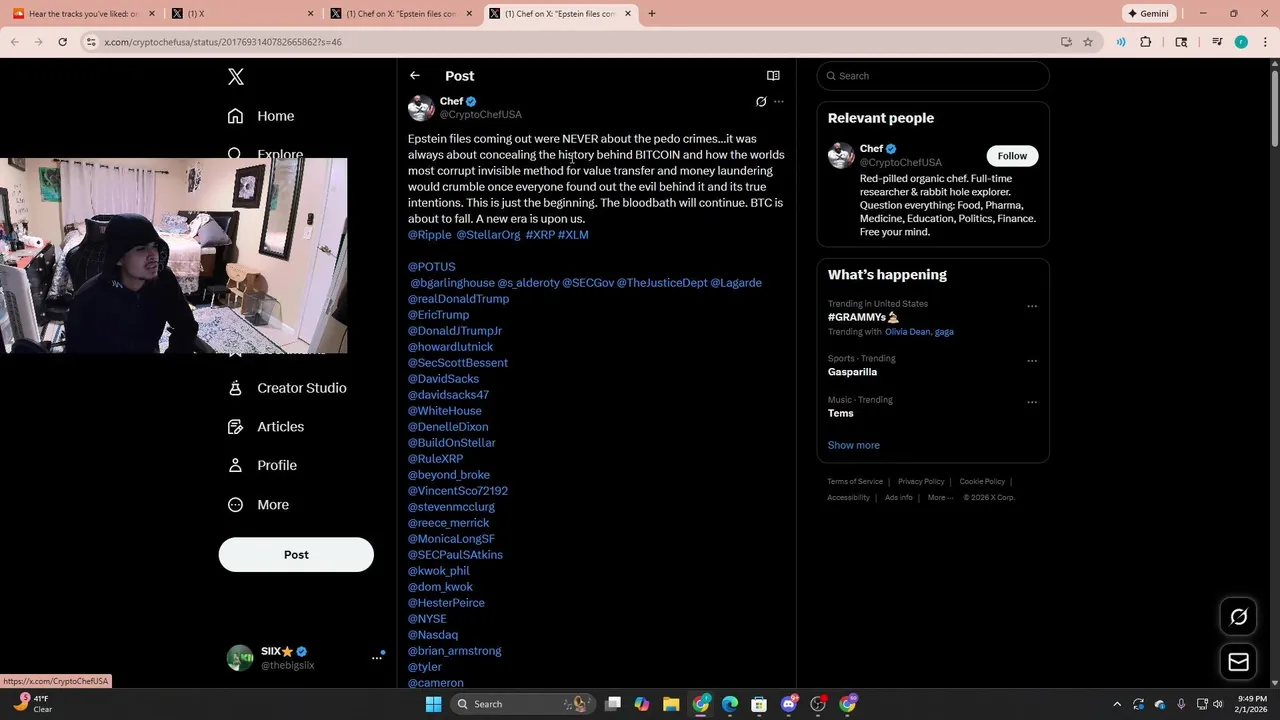The image size is (1280, 720).
Task: Go to Profile in the sidebar
Action: pyautogui.click(x=262, y=466)
